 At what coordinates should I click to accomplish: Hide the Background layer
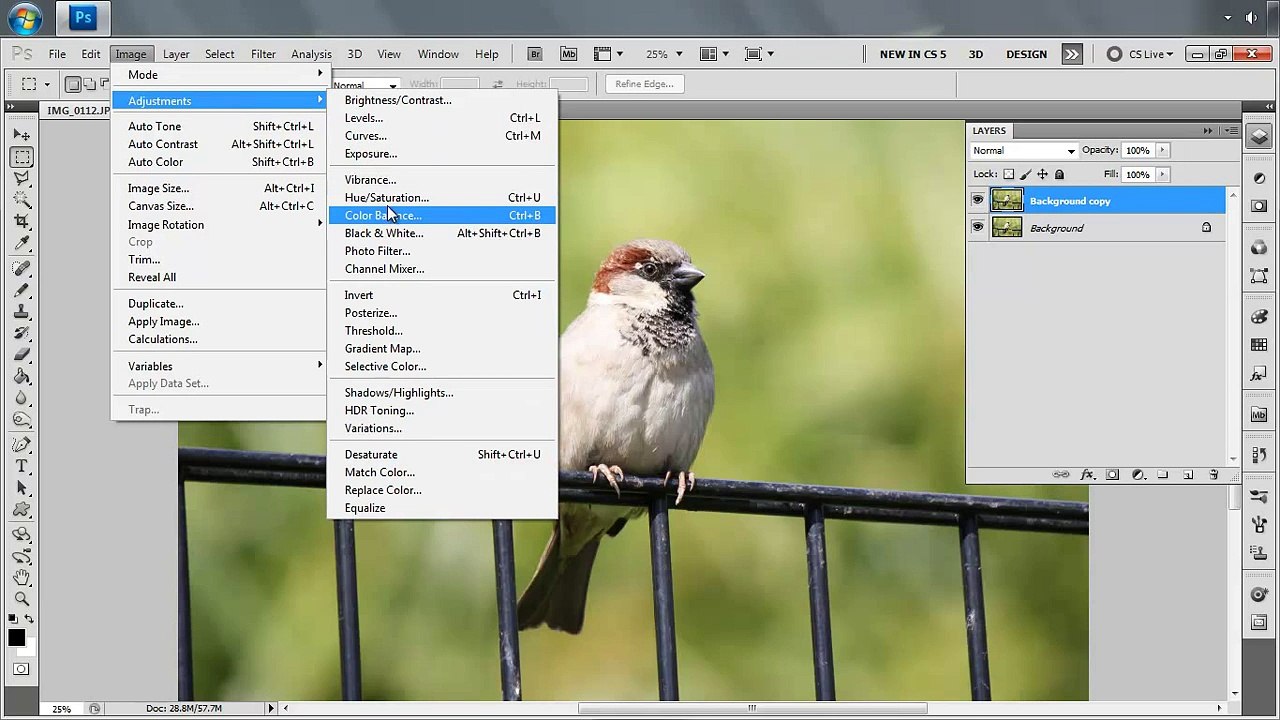point(978,228)
